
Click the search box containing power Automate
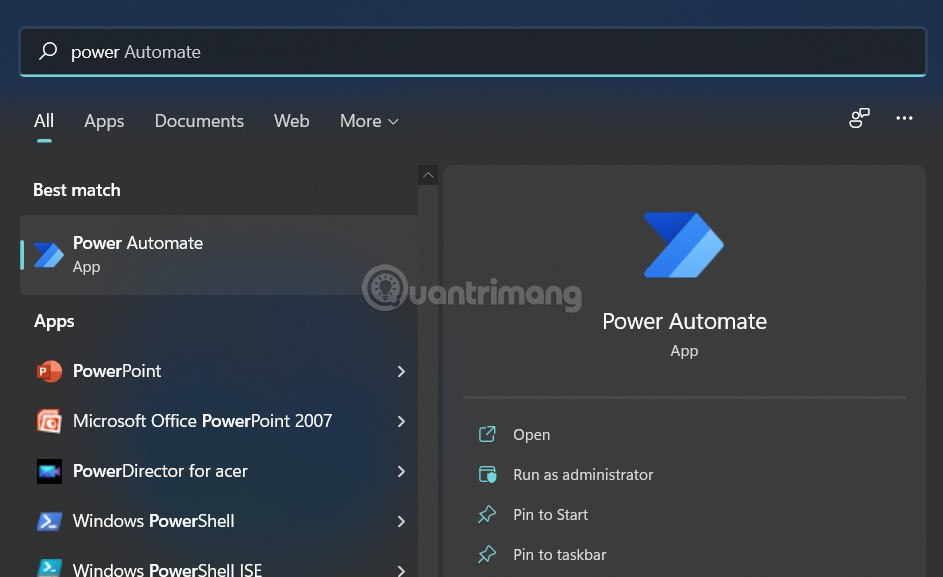click(x=473, y=52)
